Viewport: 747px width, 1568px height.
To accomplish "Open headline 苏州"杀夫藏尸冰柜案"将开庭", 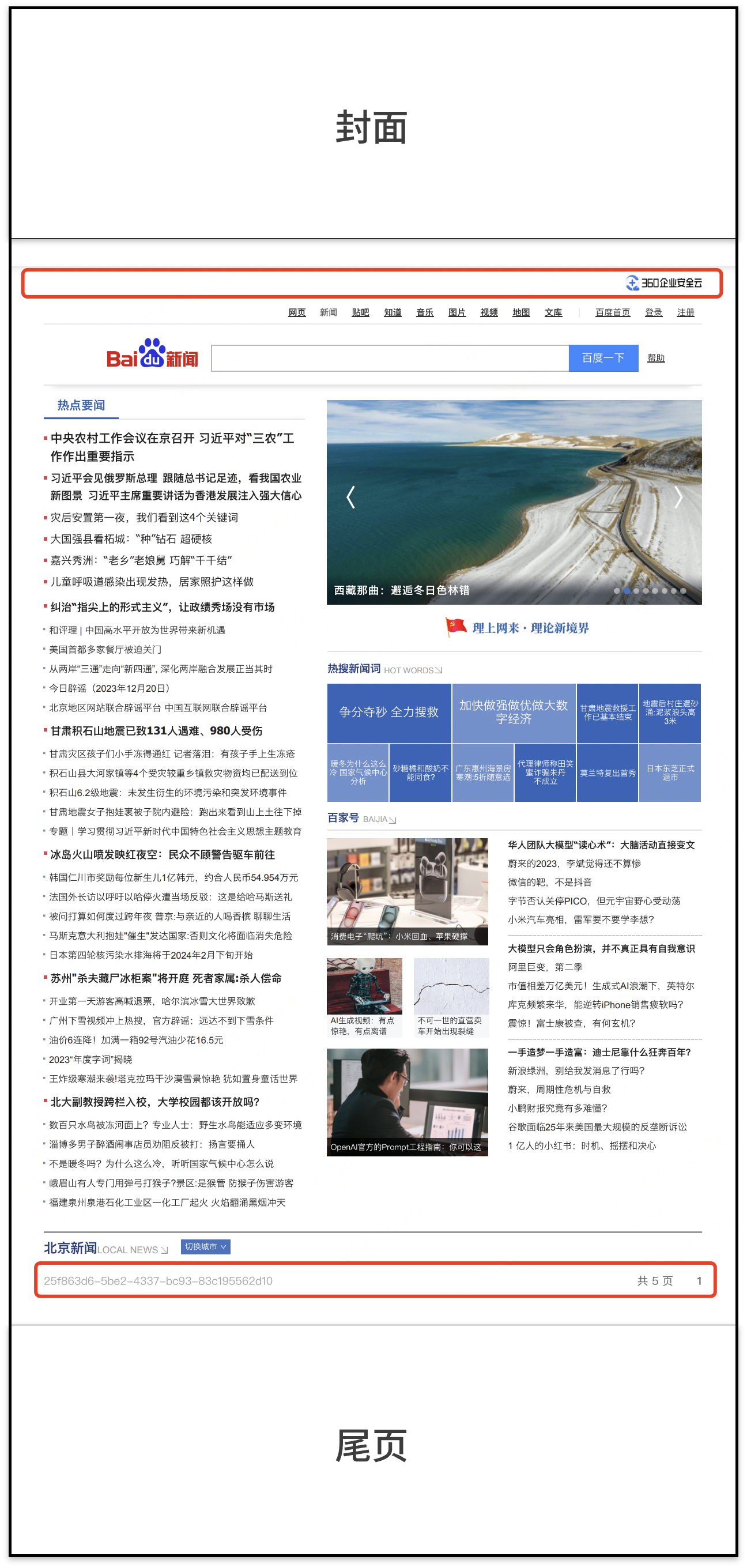I will pos(166,978).
